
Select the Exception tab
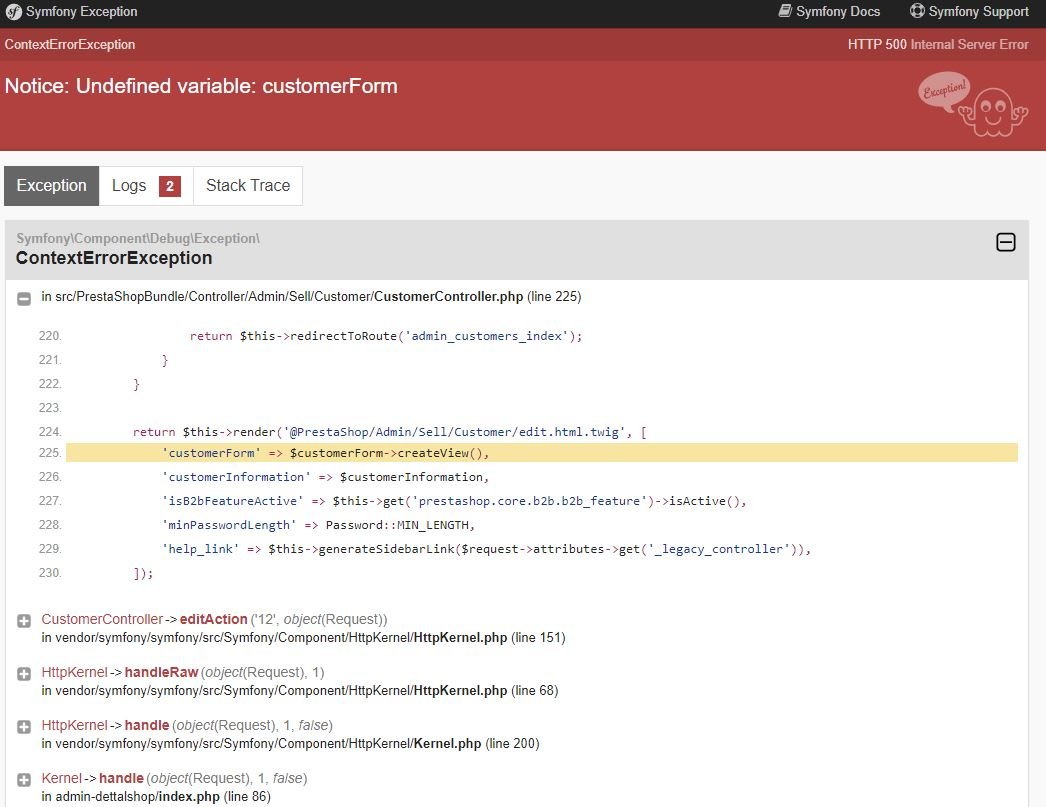point(52,186)
